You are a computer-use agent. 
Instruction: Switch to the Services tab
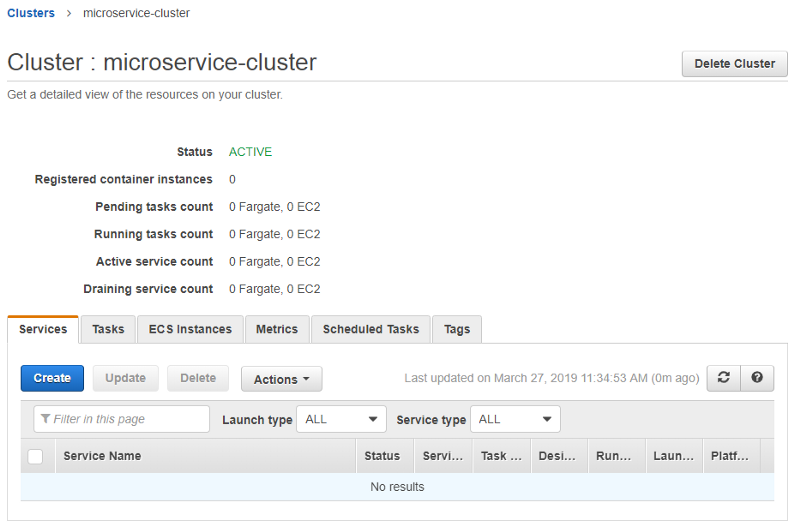point(43,330)
